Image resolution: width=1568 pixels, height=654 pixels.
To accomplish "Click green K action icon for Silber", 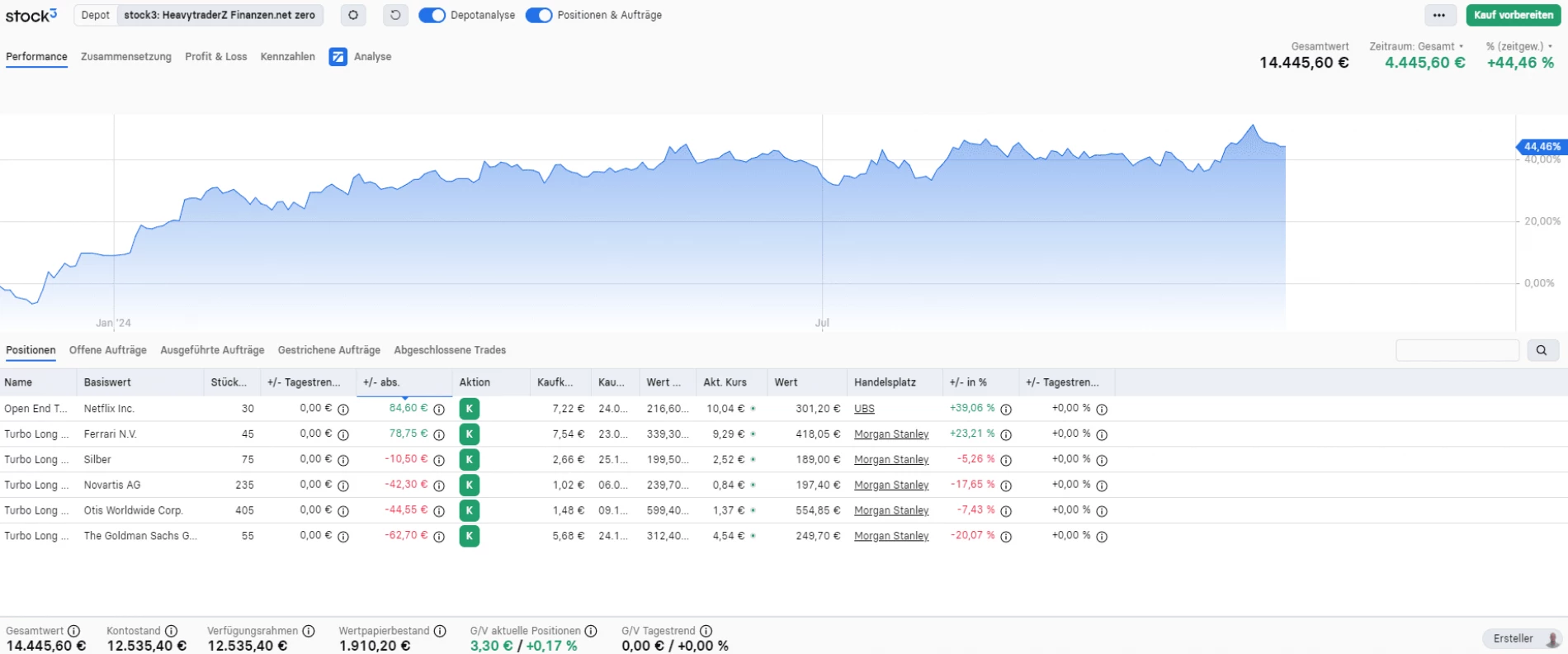I will 469,460.
